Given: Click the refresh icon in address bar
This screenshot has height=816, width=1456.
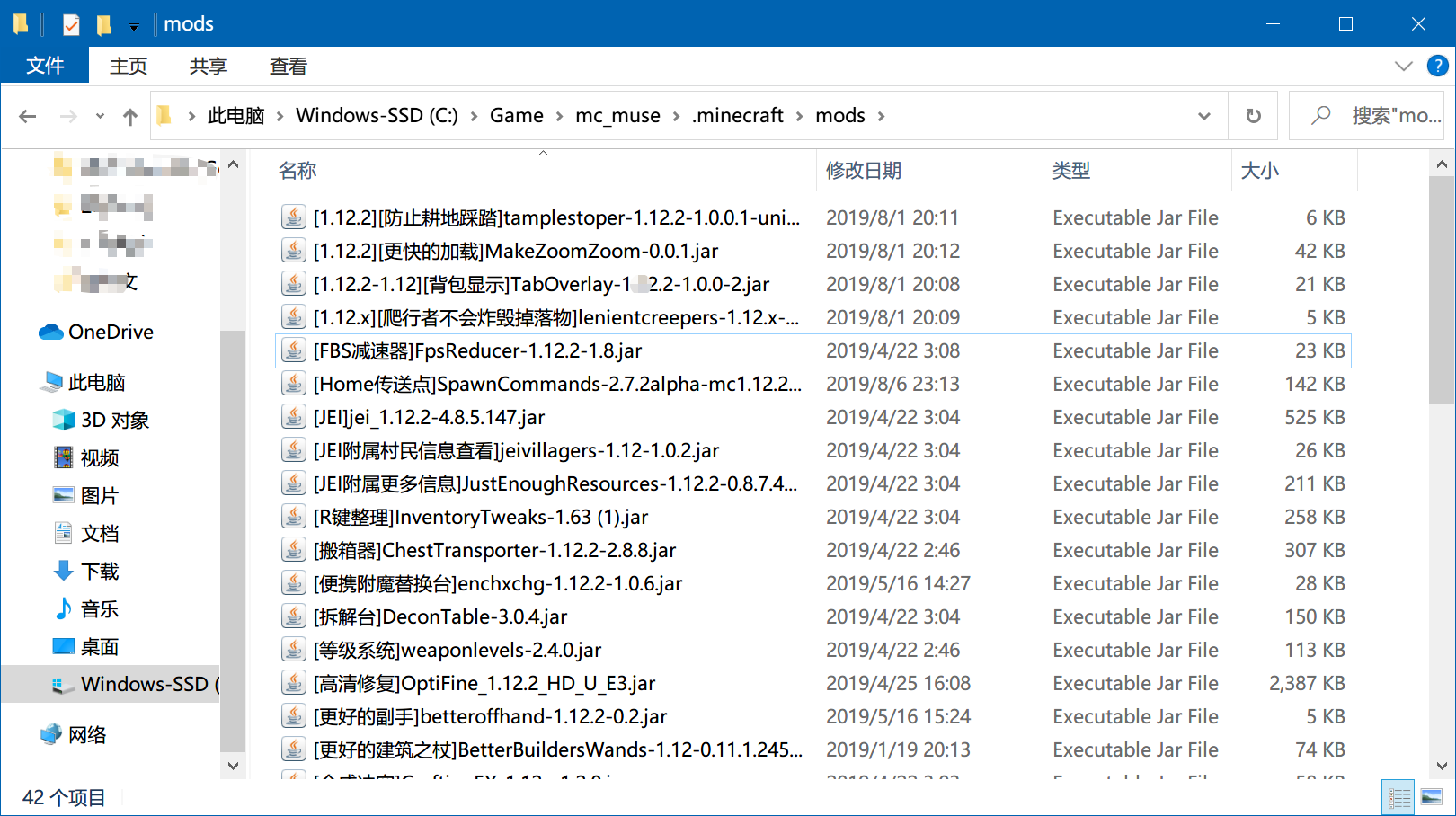Looking at the screenshot, I should point(1253,115).
